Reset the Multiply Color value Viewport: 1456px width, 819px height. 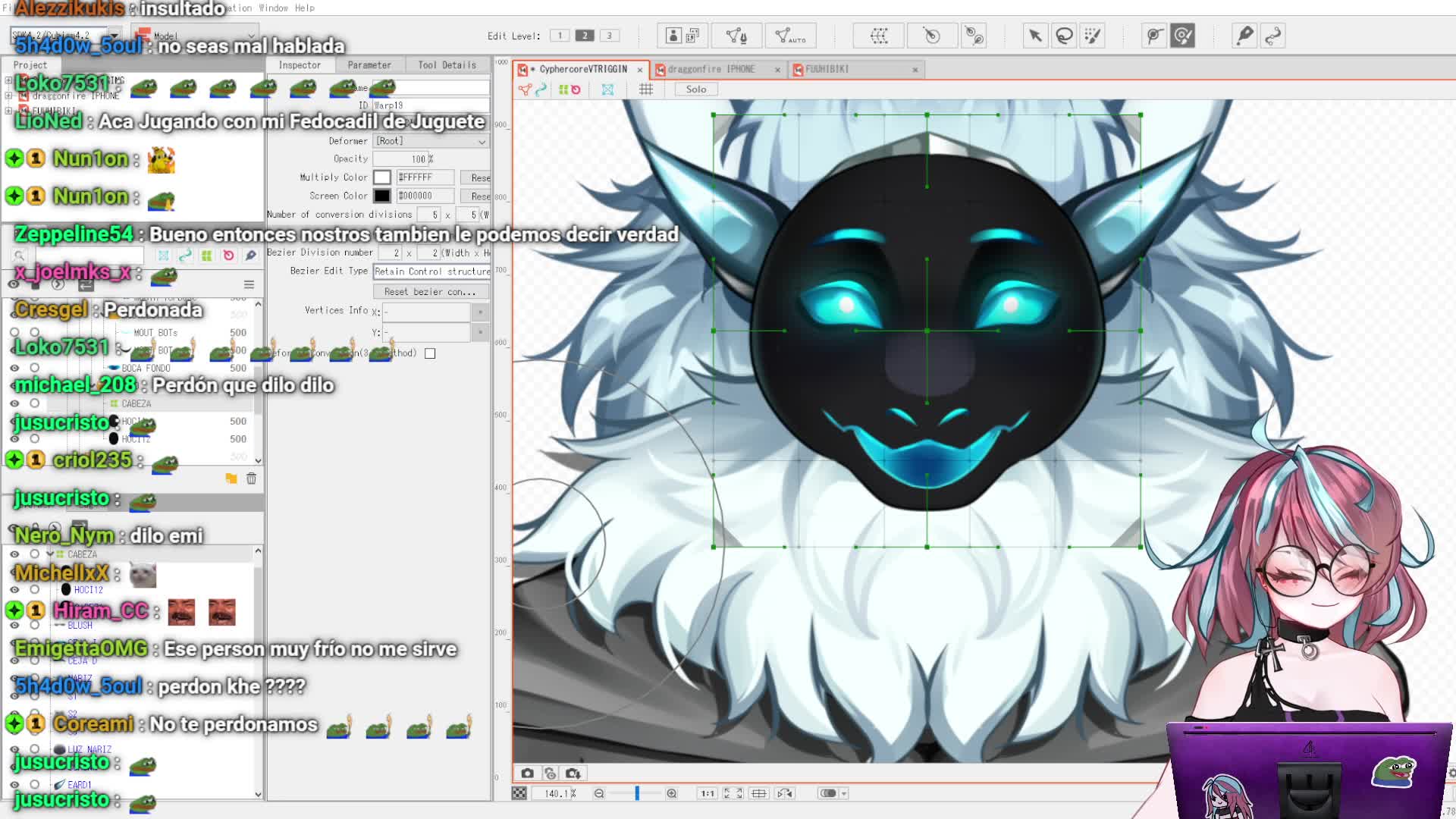click(x=477, y=177)
